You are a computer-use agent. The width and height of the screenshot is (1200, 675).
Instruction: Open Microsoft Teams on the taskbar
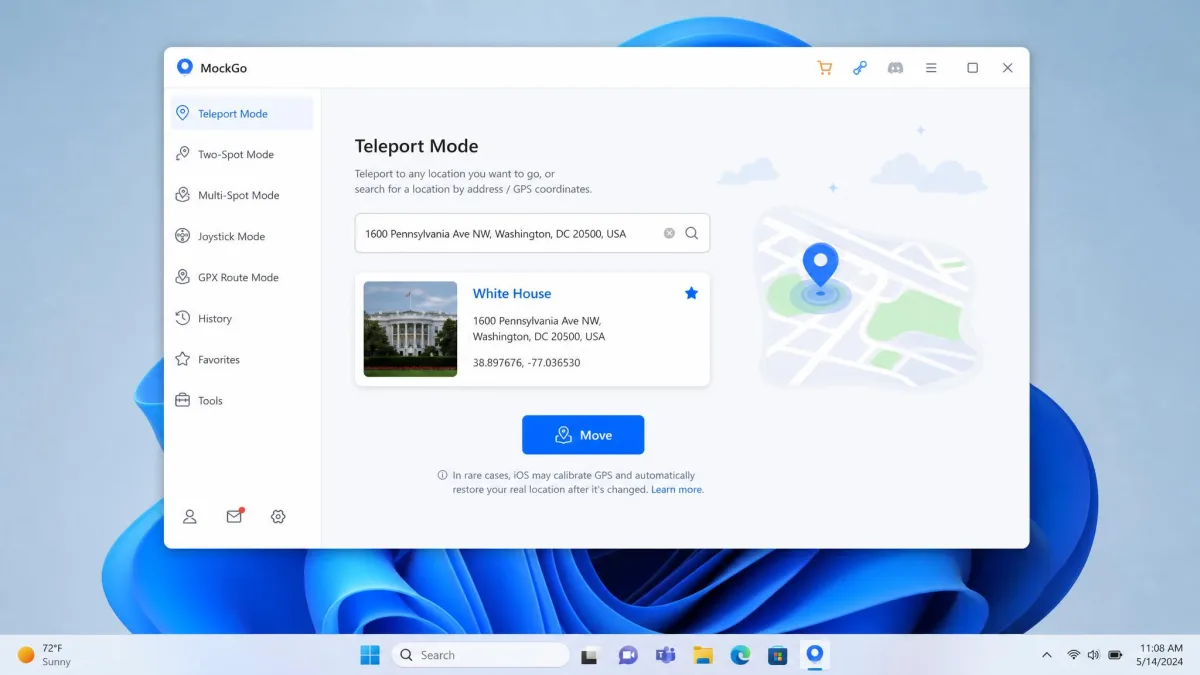tap(665, 655)
